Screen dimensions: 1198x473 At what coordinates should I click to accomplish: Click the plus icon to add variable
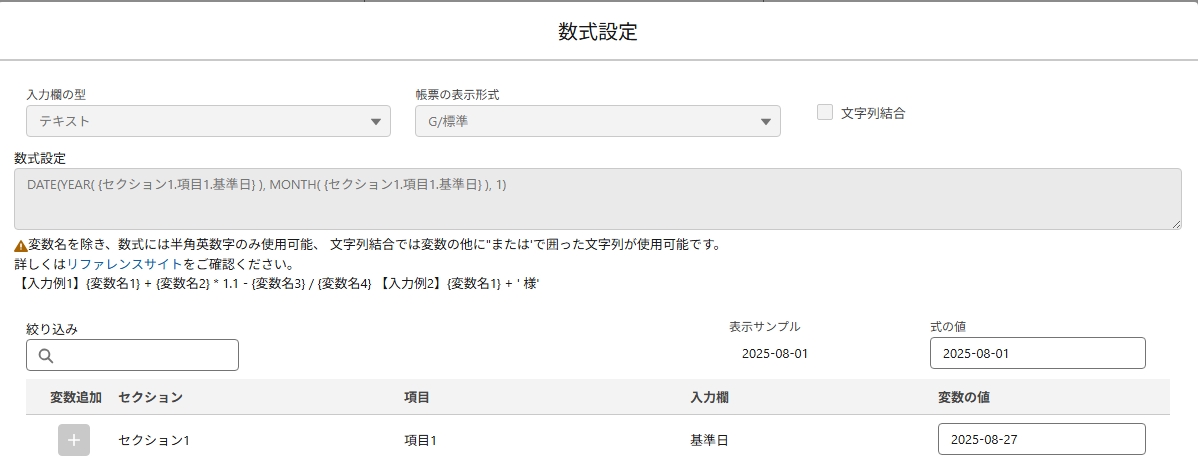click(x=74, y=440)
